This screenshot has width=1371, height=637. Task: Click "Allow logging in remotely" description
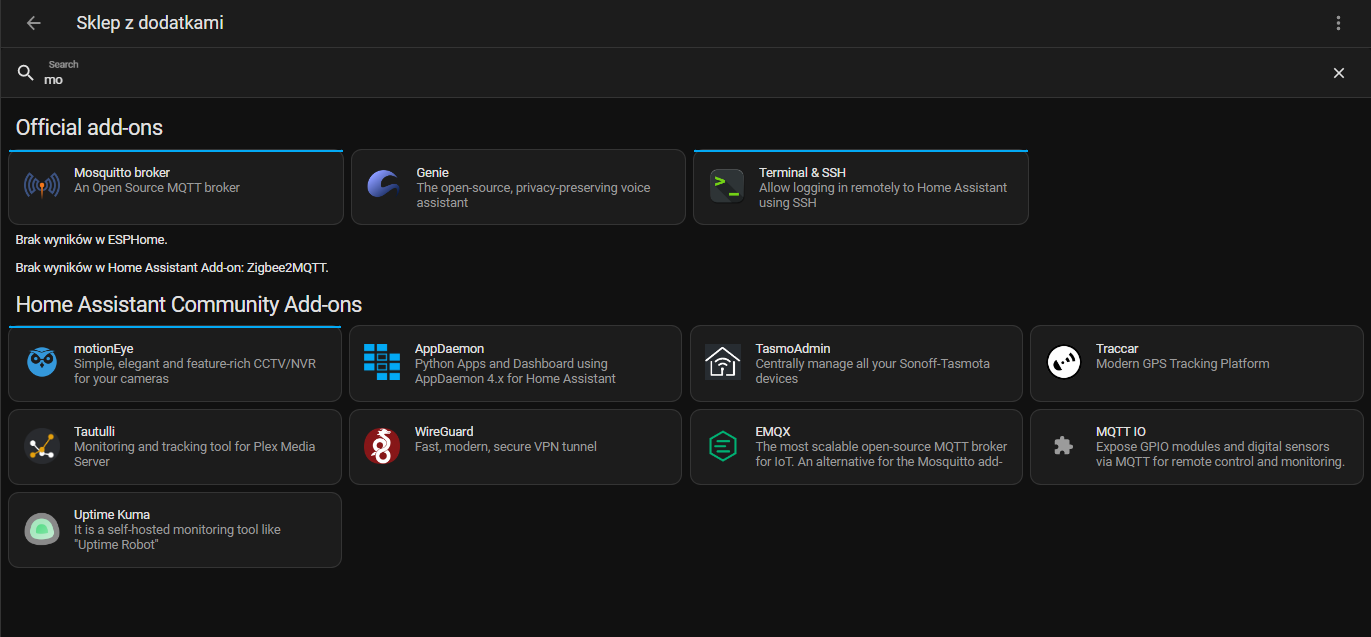pos(883,195)
